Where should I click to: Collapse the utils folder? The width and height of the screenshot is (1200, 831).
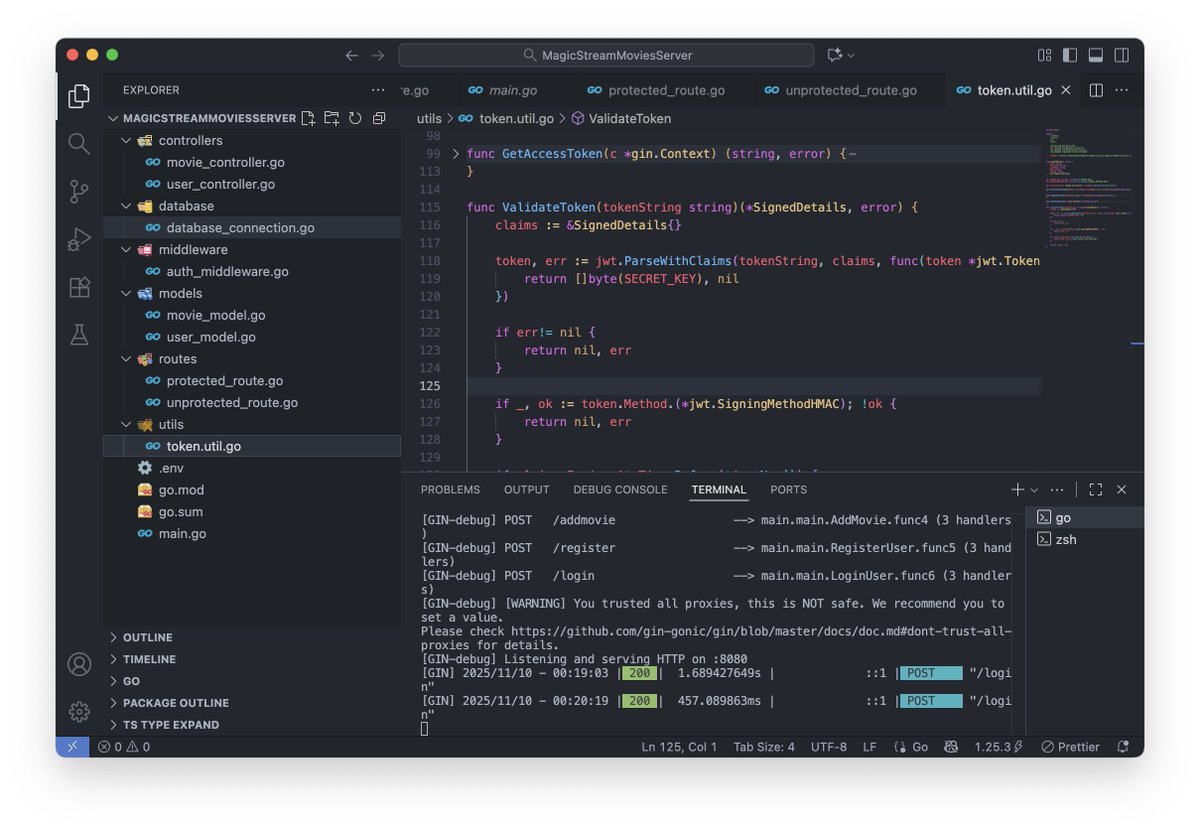126,424
